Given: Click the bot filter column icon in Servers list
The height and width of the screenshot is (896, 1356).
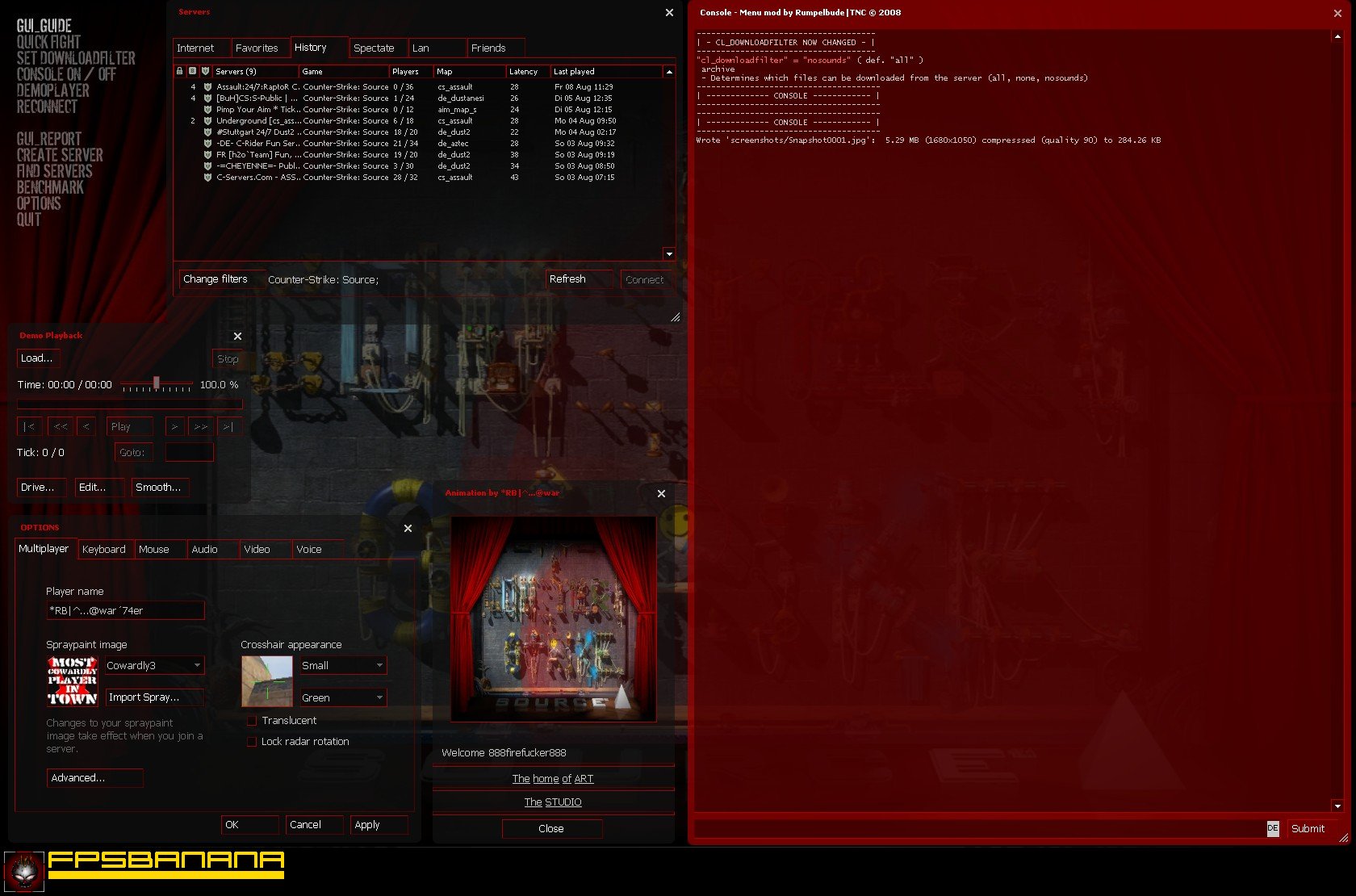Looking at the screenshot, I should tap(194, 71).
